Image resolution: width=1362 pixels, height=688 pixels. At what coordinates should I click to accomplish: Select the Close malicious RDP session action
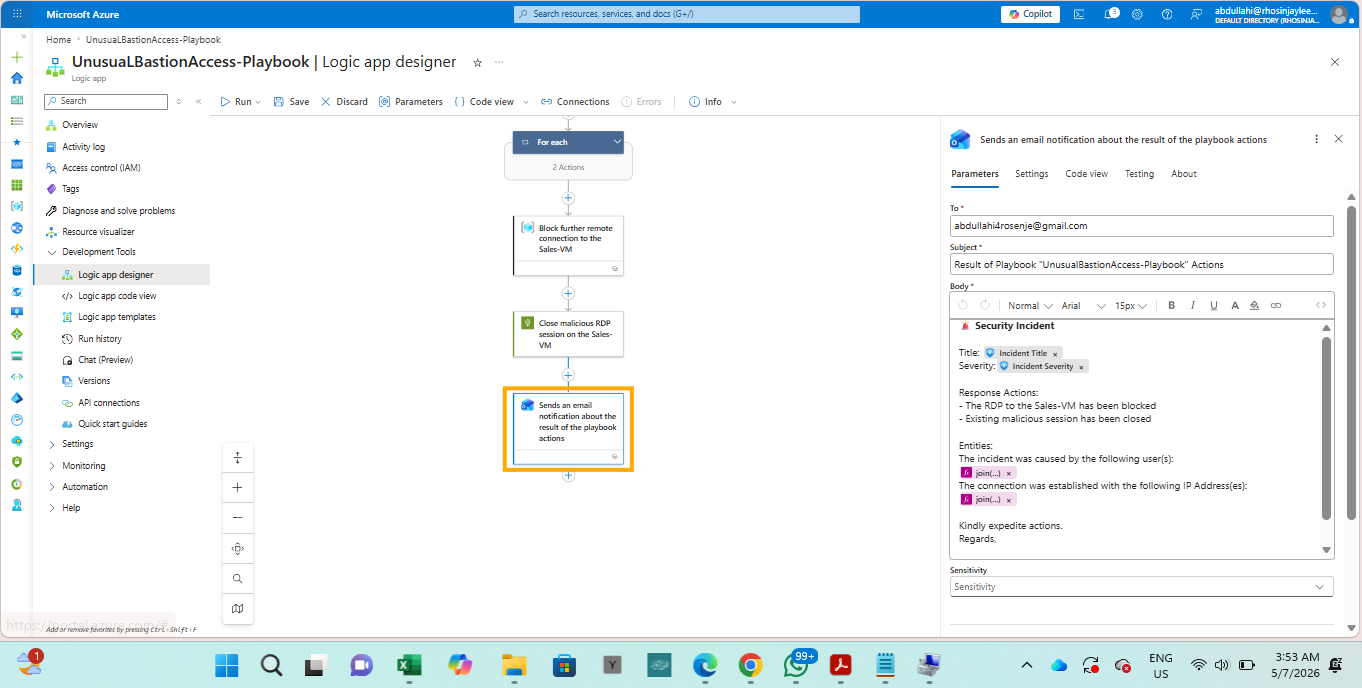pyautogui.click(x=568, y=334)
